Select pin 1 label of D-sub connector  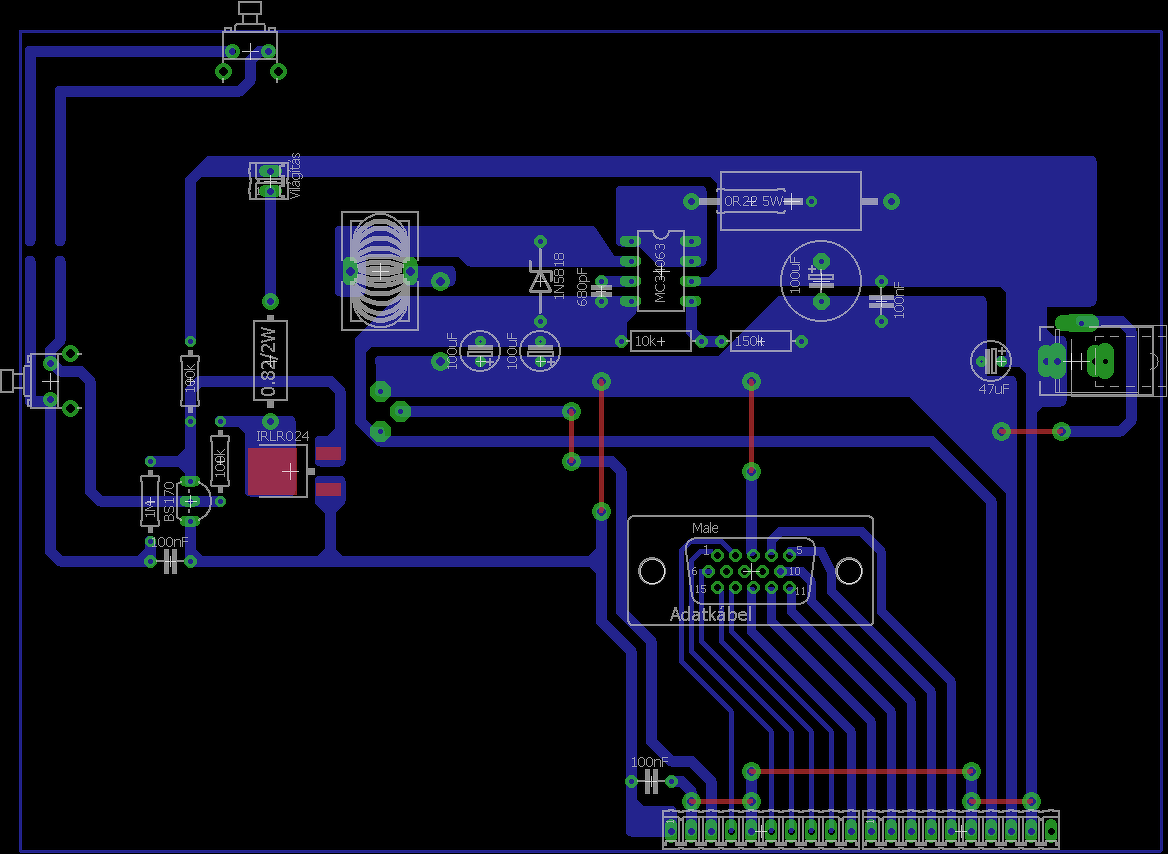[706, 551]
